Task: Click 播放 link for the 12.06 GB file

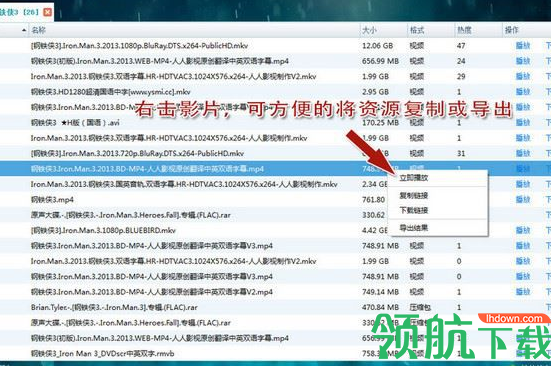Action: coord(523,45)
